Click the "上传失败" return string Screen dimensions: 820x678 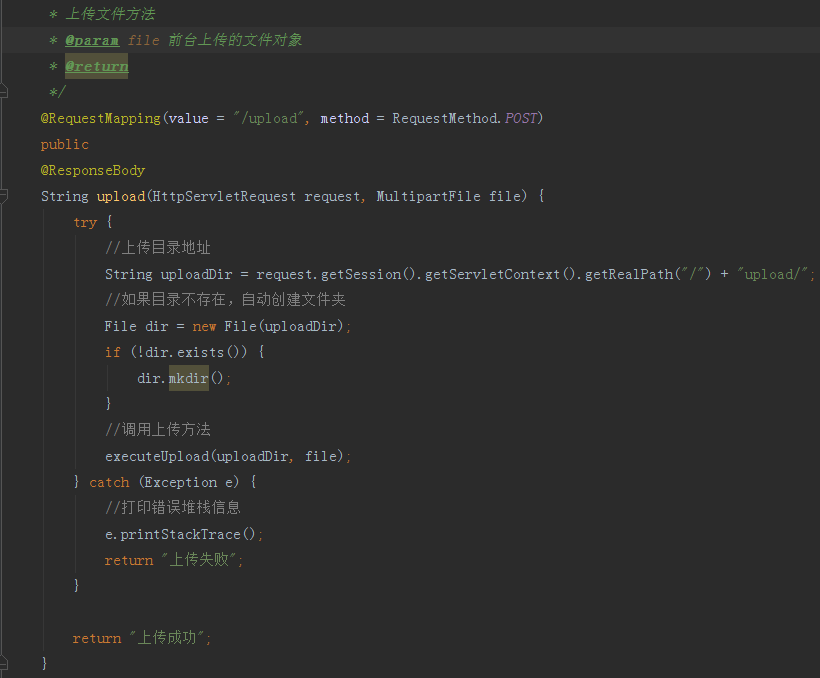(201, 560)
